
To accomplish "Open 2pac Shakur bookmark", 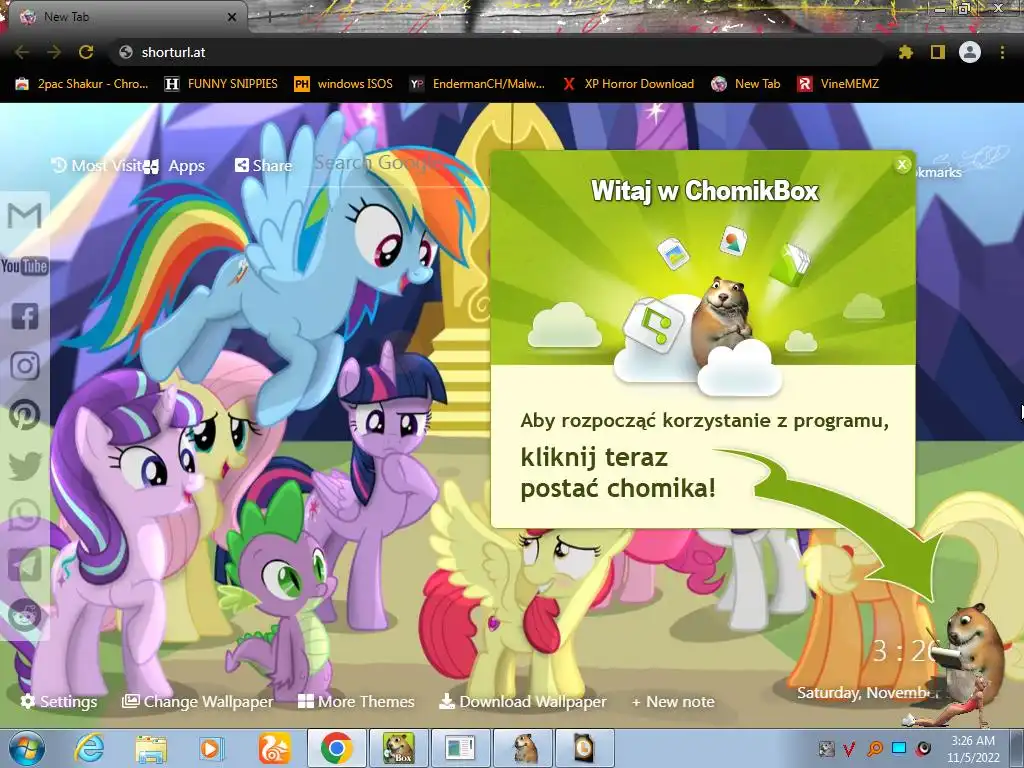I will (82, 84).
